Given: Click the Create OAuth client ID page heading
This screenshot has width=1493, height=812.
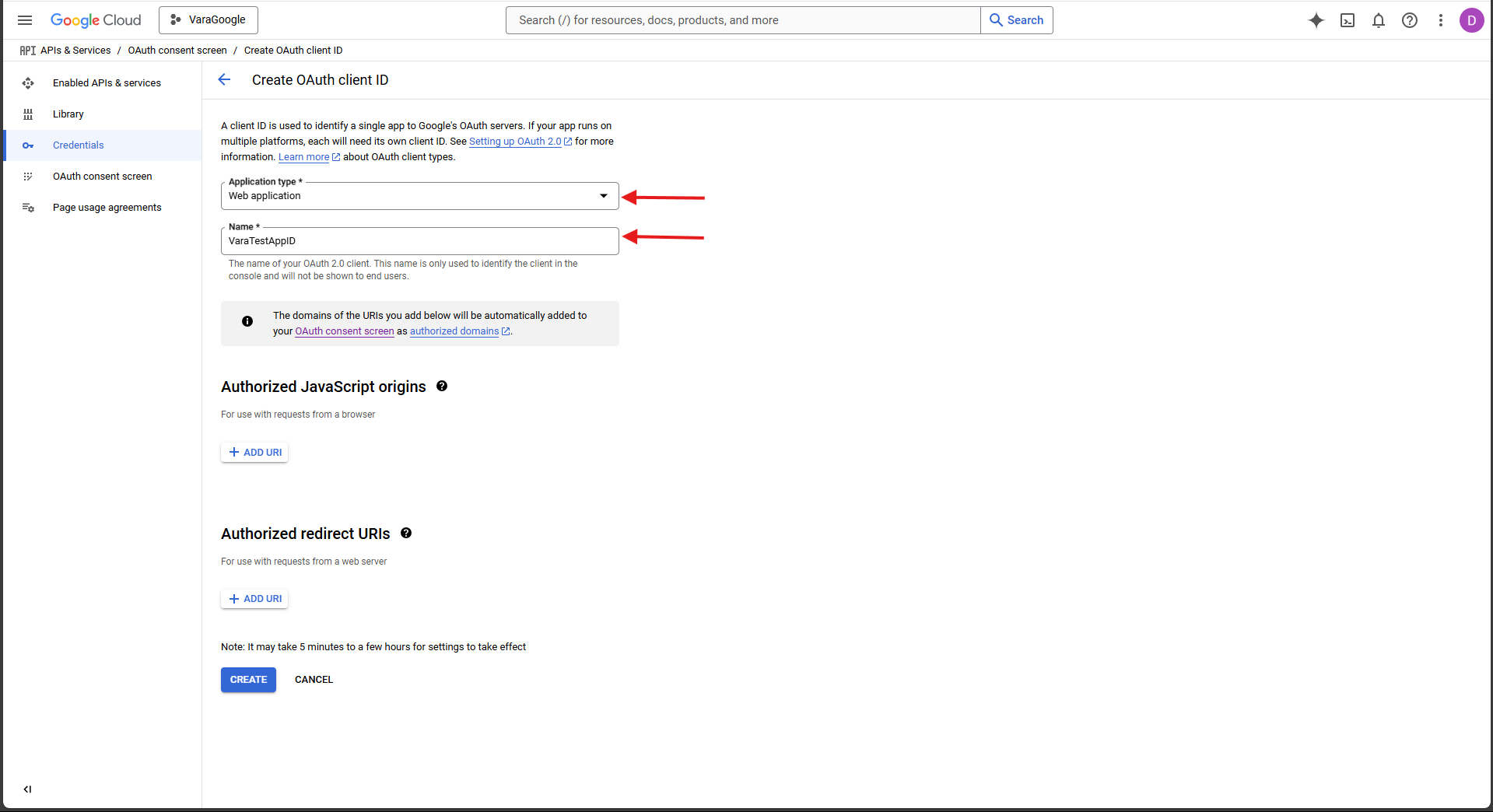Looking at the screenshot, I should click(x=320, y=80).
